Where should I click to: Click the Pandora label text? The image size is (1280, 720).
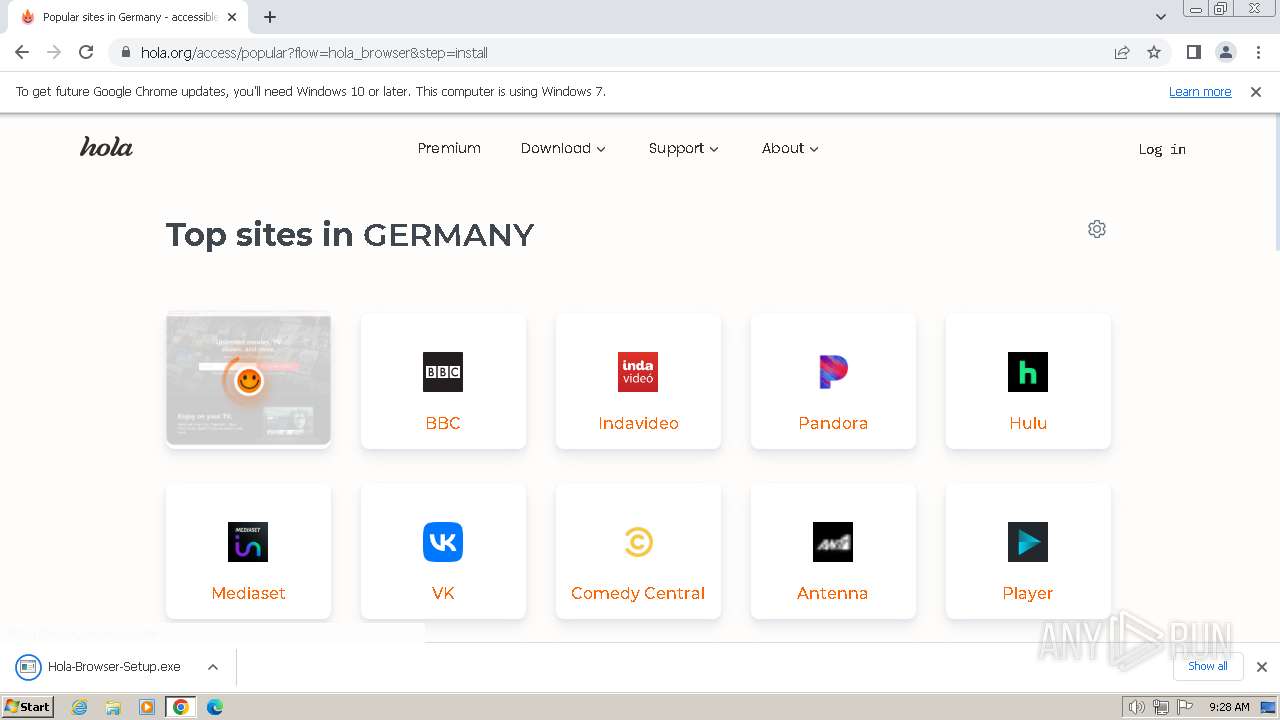tap(833, 423)
